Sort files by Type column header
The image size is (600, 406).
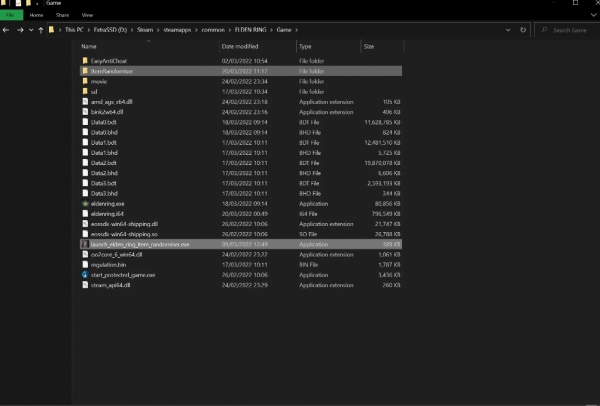point(305,46)
